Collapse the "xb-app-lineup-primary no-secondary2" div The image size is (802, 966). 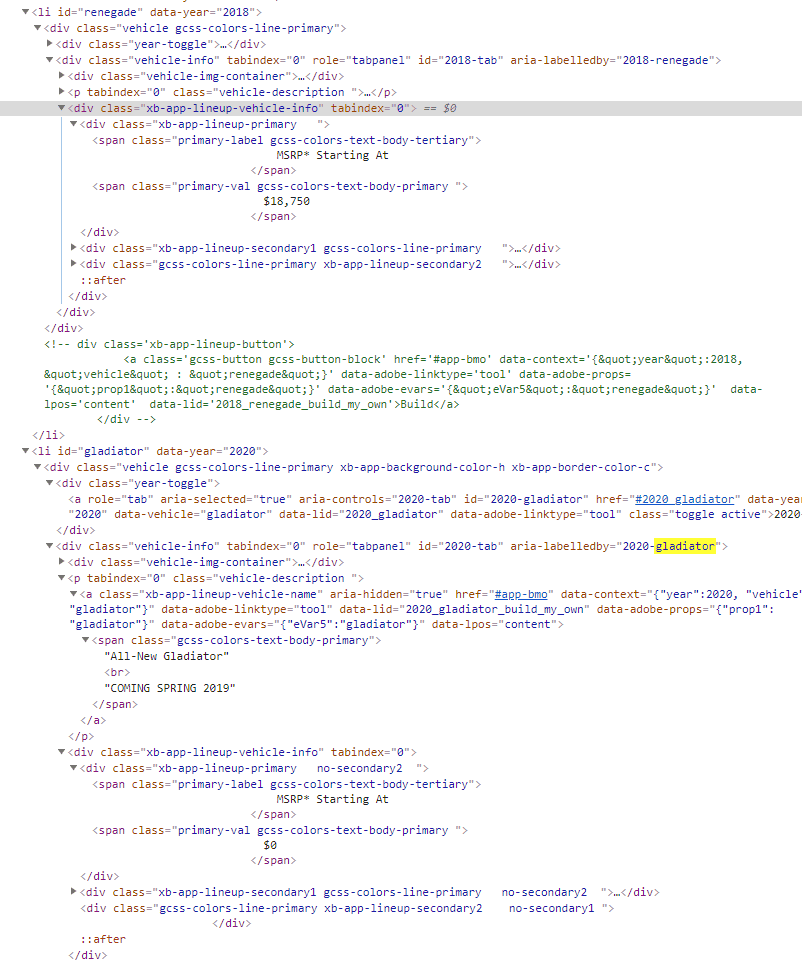(74, 768)
